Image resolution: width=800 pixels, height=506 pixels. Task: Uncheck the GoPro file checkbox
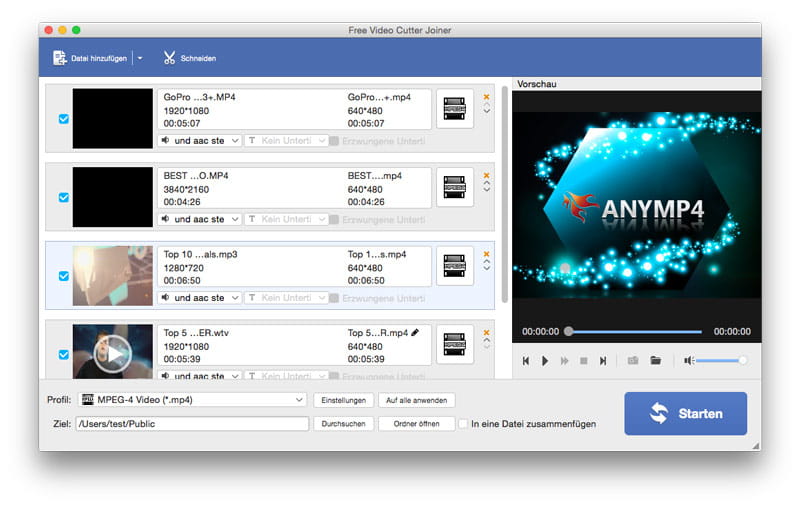64,119
